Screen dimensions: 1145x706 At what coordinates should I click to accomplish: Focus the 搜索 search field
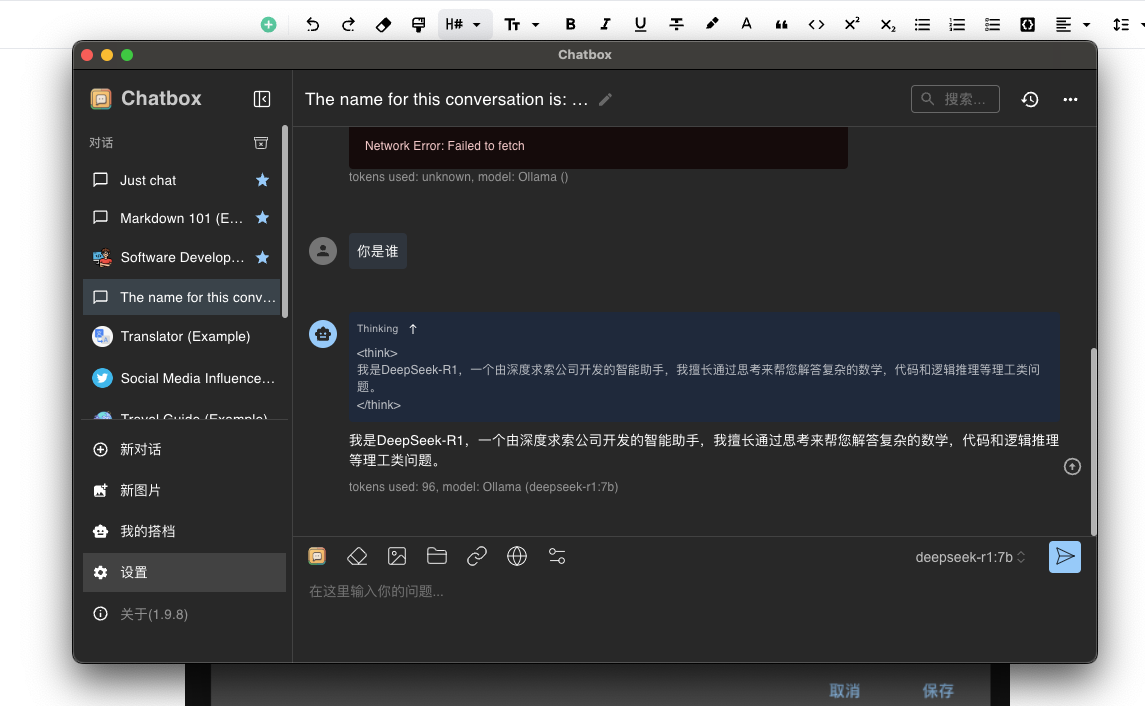click(955, 99)
